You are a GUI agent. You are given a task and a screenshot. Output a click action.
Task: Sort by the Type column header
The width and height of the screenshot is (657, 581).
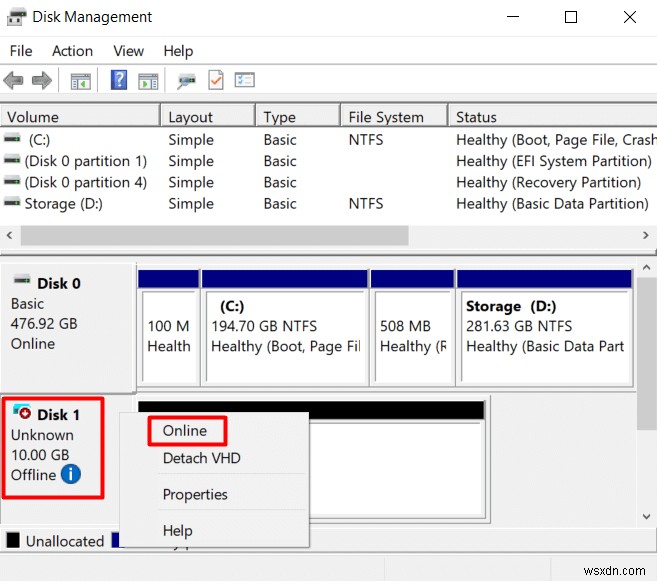point(298,116)
